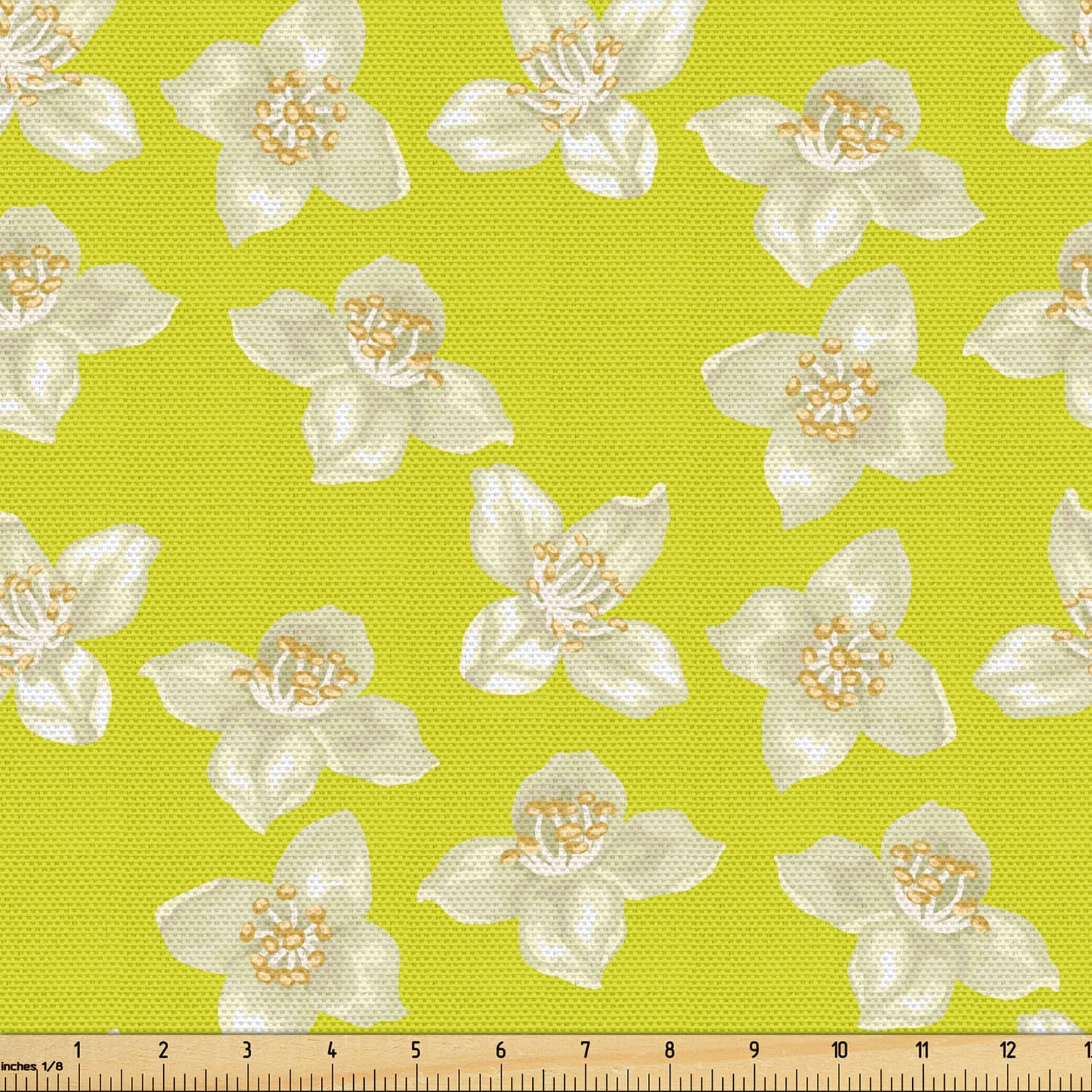Viewport: 1092px width, 1092px height.
Task: Click the number 11 on the ruler
Action: coord(922,1050)
